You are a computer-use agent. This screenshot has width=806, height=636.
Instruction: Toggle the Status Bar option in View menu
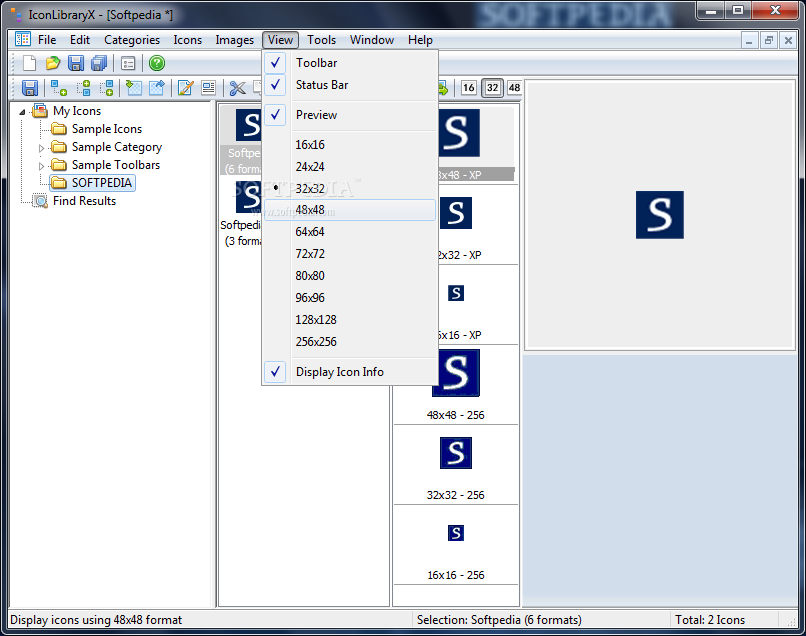tap(350, 85)
